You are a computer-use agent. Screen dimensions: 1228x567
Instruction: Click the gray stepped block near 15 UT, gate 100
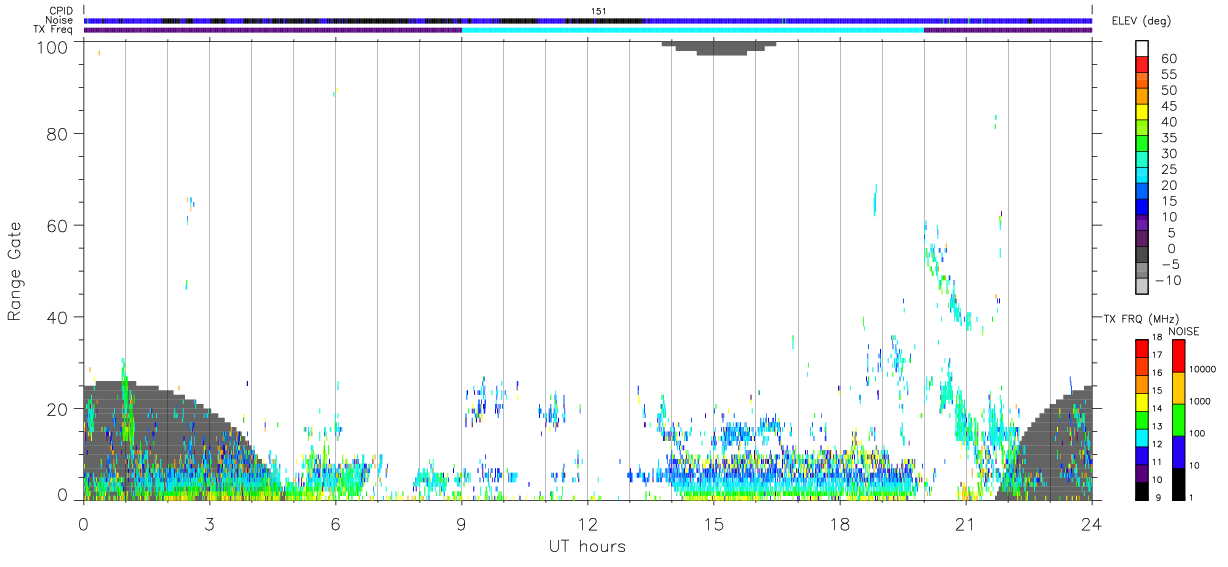[719, 48]
